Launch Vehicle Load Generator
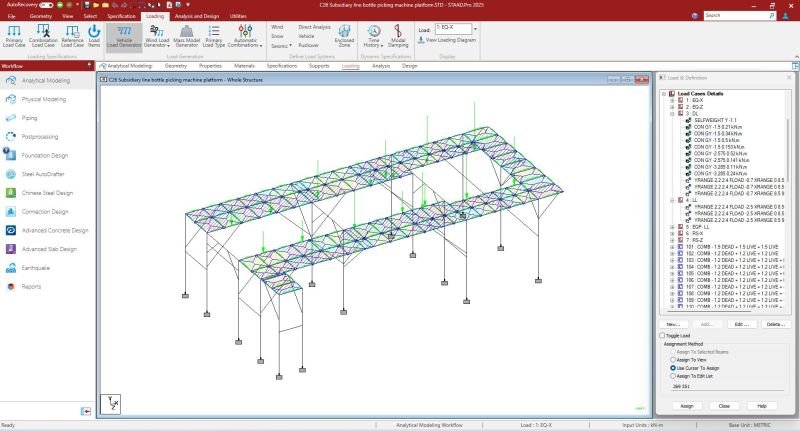This screenshot has height=431, width=800. pyautogui.click(x=124, y=36)
